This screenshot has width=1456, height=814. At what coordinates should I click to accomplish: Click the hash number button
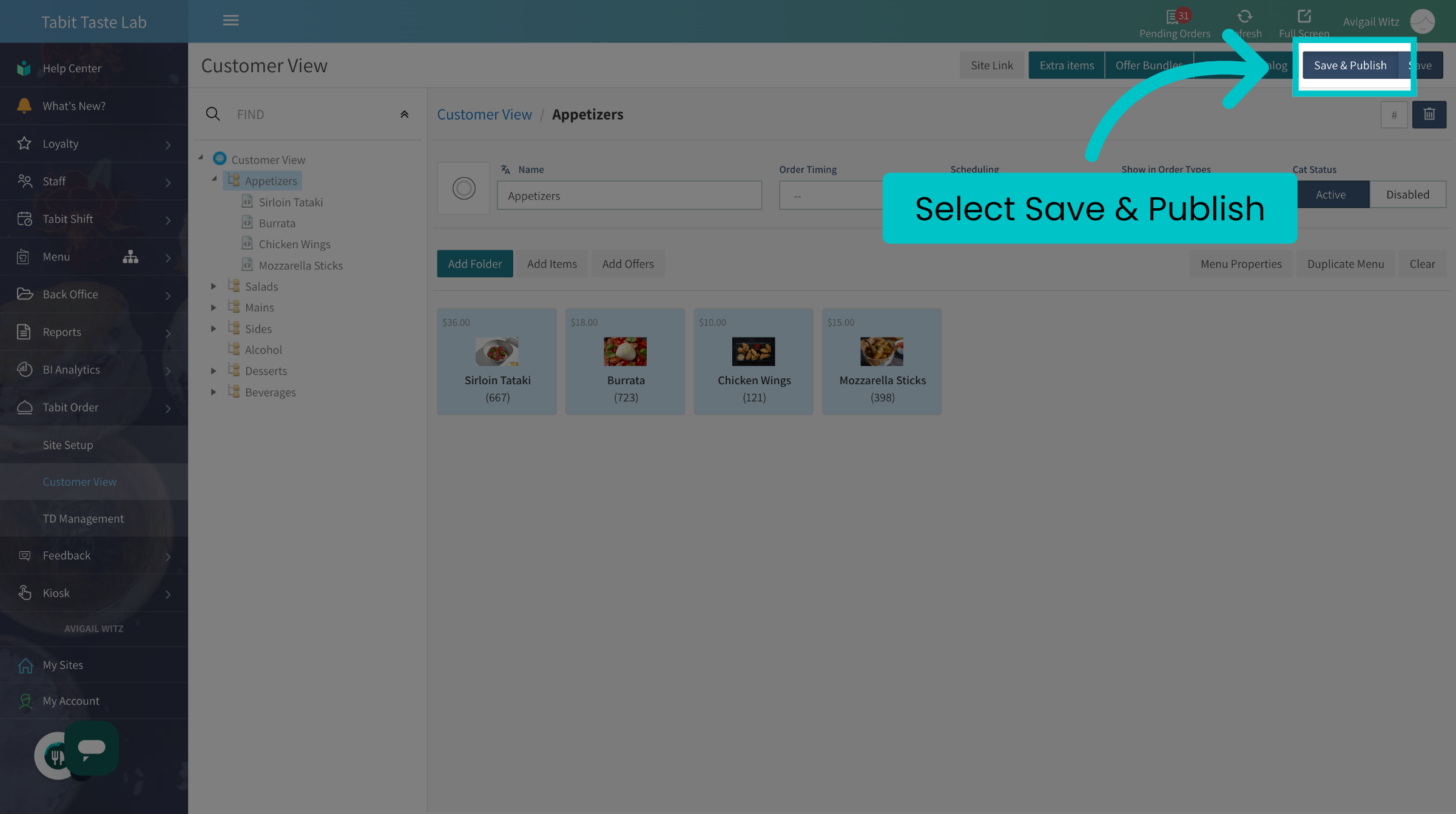pyautogui.click(x=1394, y=115)
